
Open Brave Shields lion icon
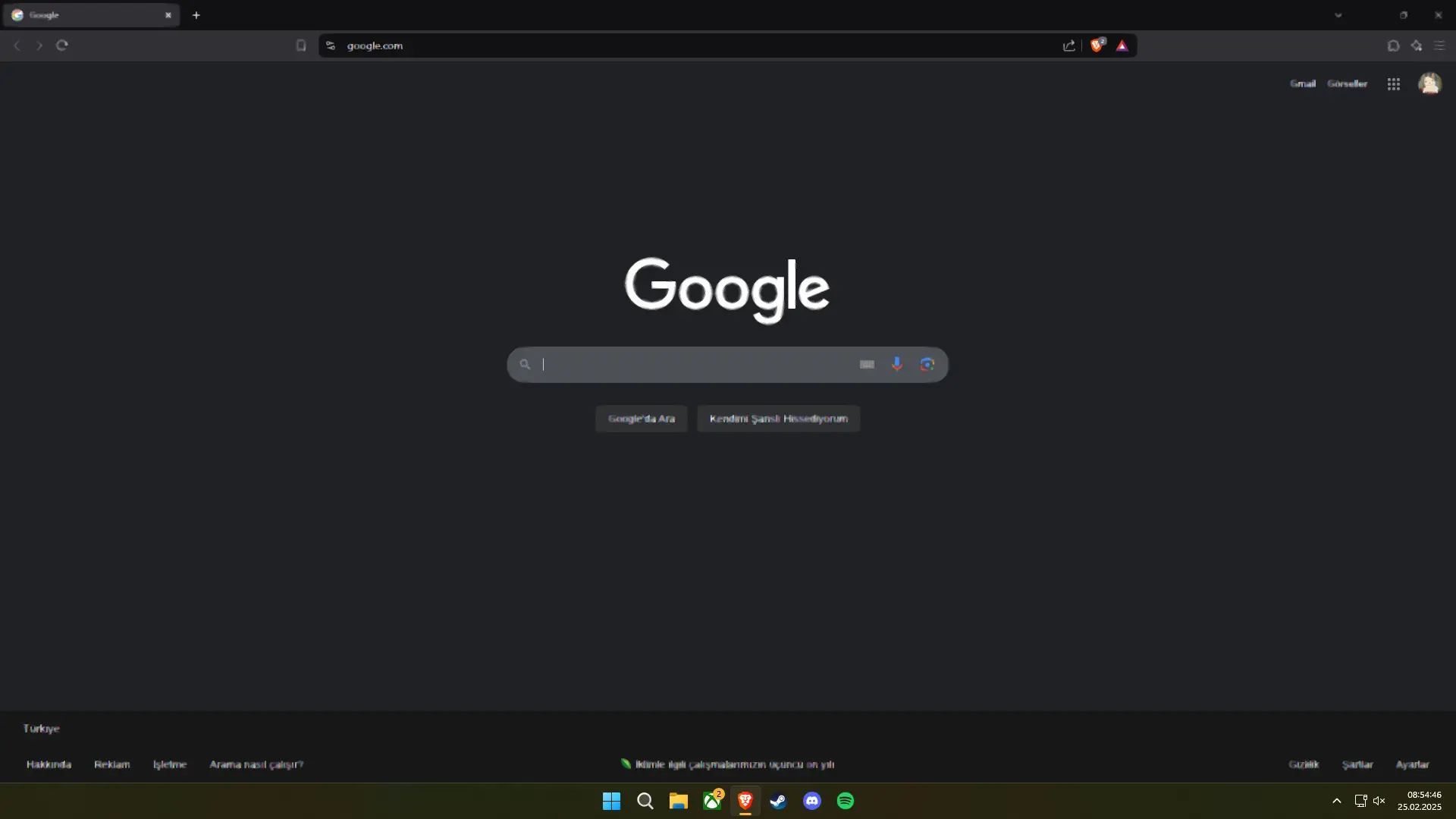coord(1097,45)
